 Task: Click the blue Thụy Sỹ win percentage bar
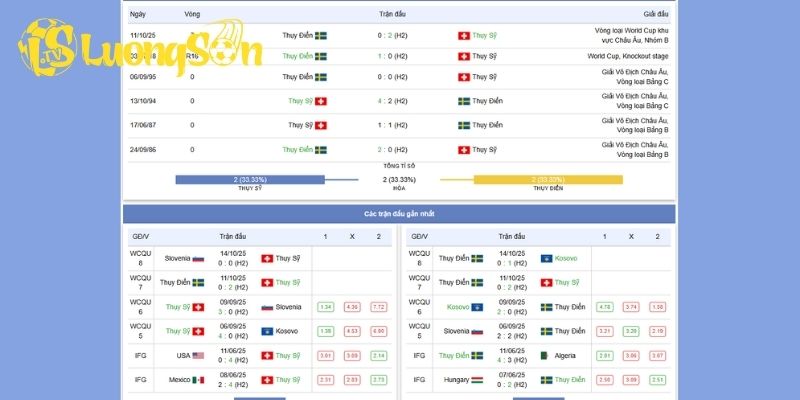(x=250, y=180)
